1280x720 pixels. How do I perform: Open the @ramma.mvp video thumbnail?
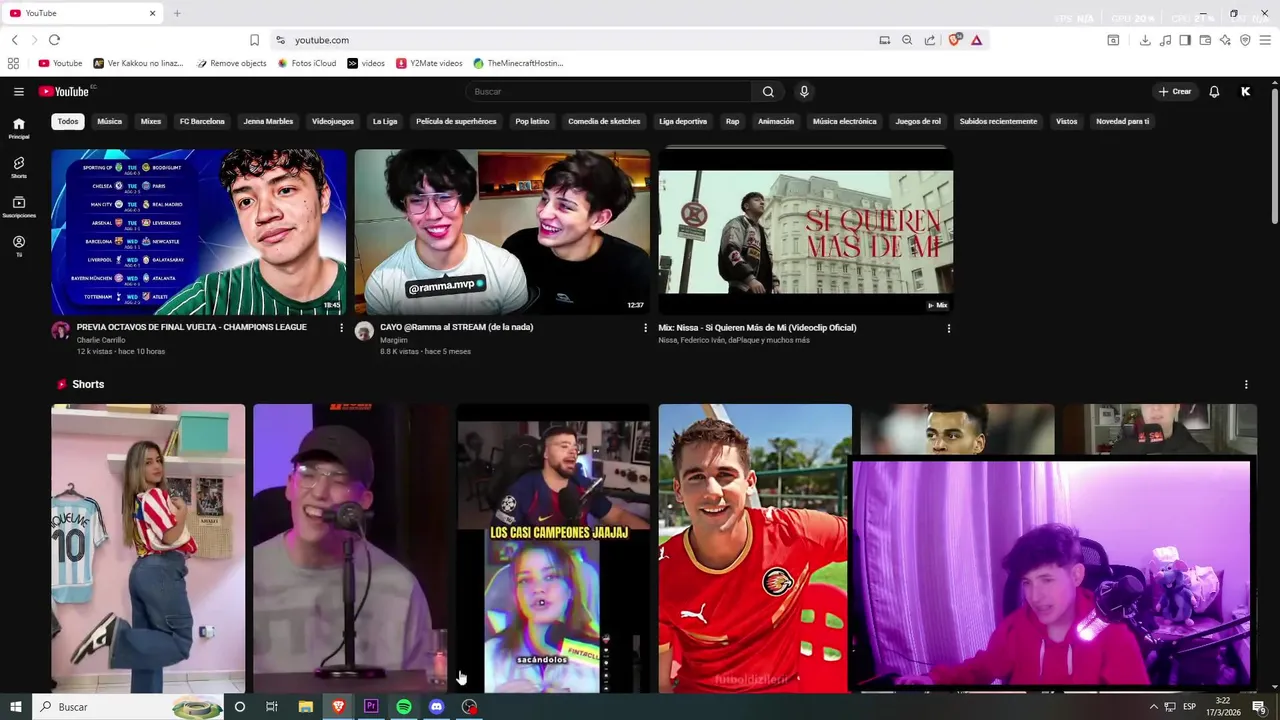pyautogui.click(x=502, y=232)
